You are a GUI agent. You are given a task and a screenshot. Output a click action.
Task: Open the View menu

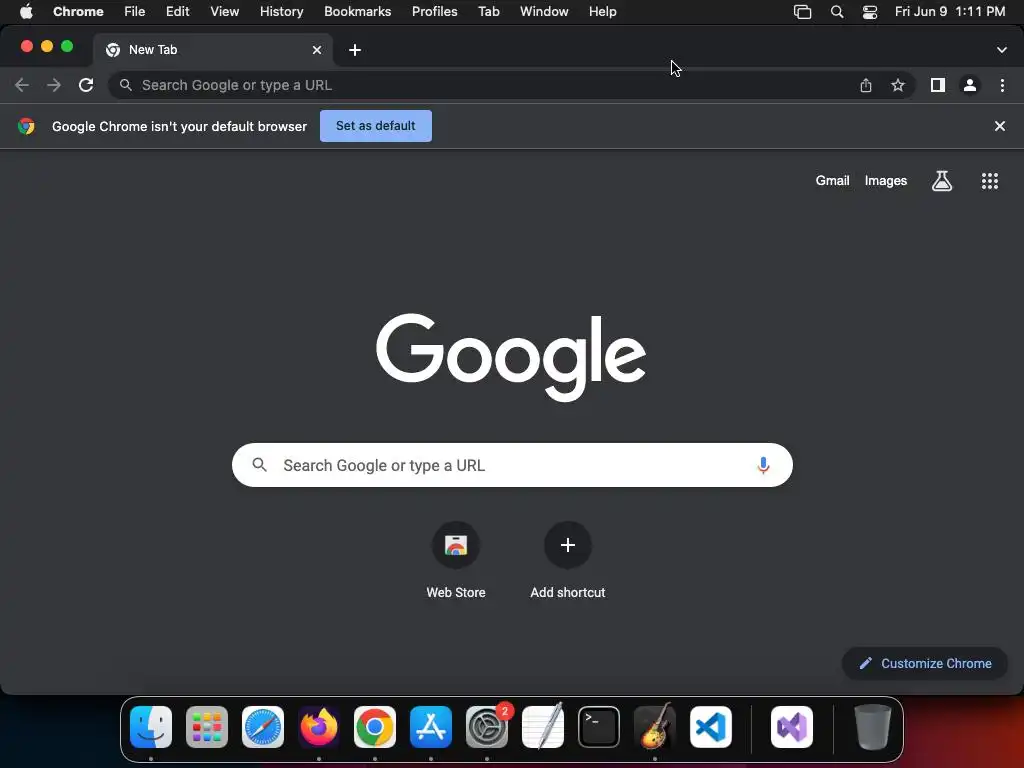(225, 12)
